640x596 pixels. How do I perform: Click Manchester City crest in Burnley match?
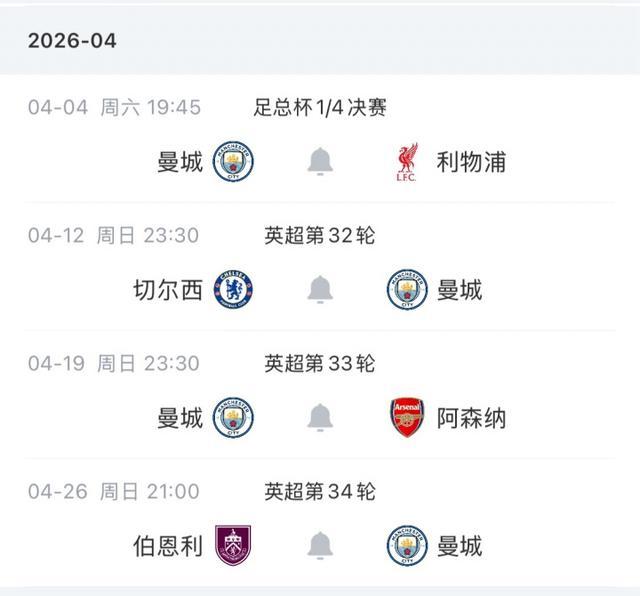[407, 545]
